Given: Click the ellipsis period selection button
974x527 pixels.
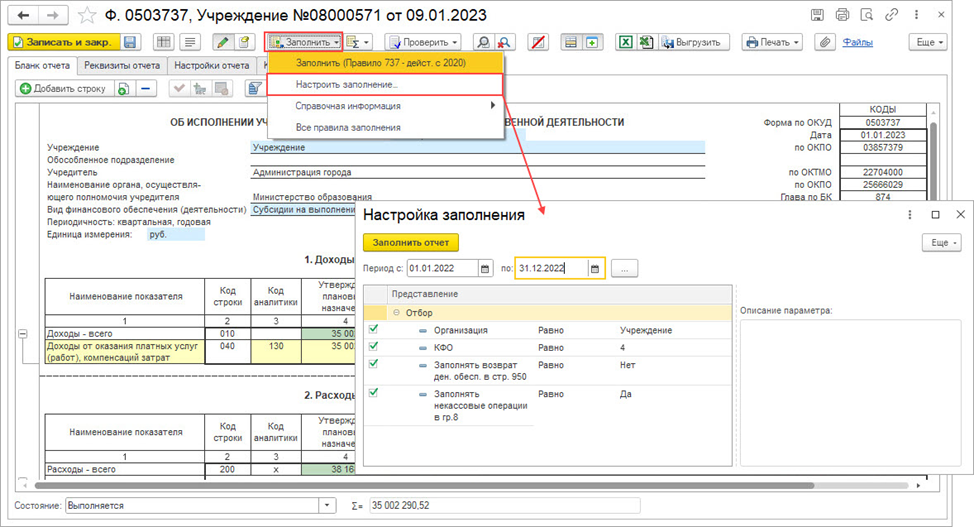Looking at the screenshot, I should point(624,268).
